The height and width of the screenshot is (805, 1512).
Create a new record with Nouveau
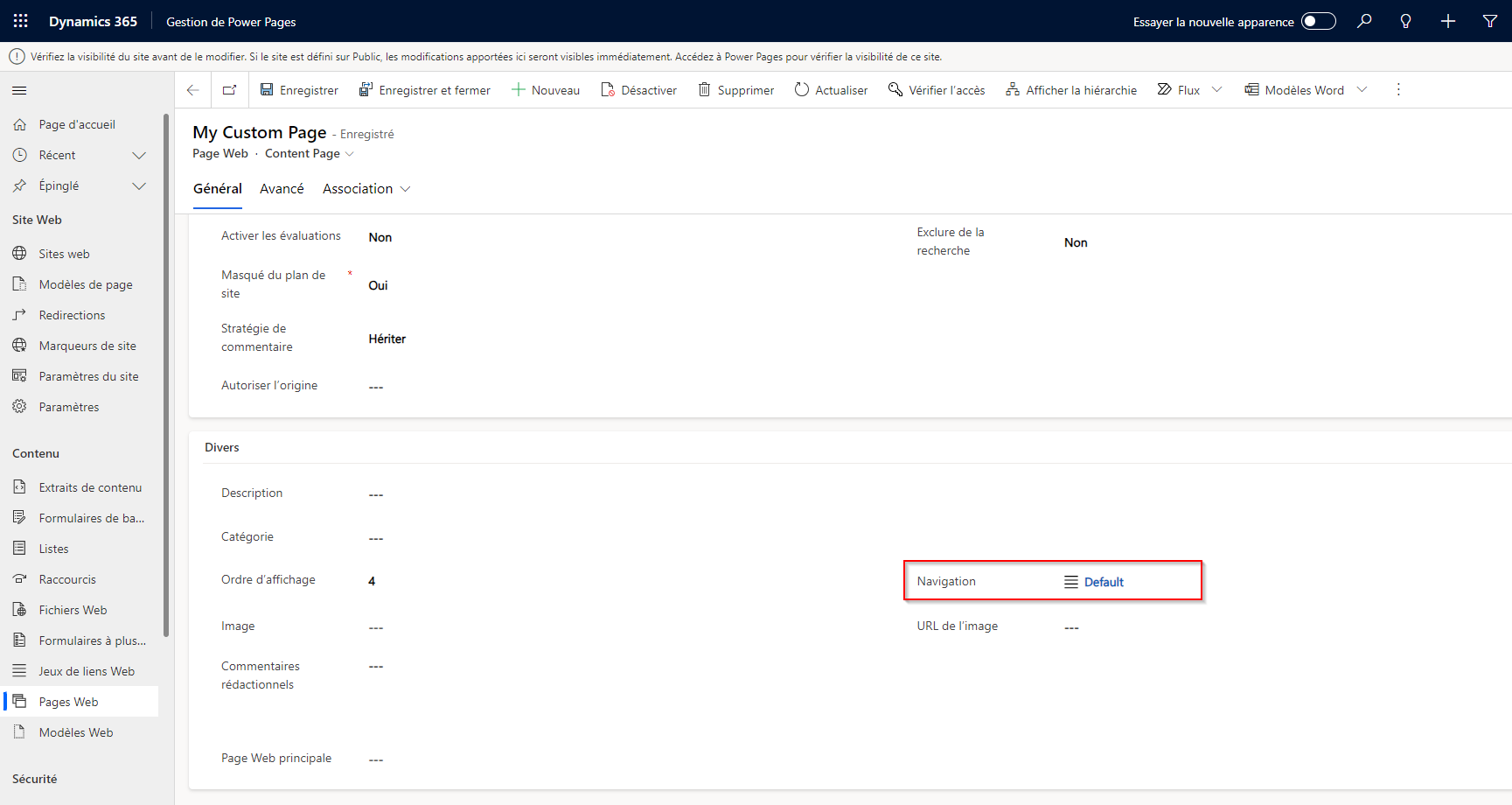[546, 90]
